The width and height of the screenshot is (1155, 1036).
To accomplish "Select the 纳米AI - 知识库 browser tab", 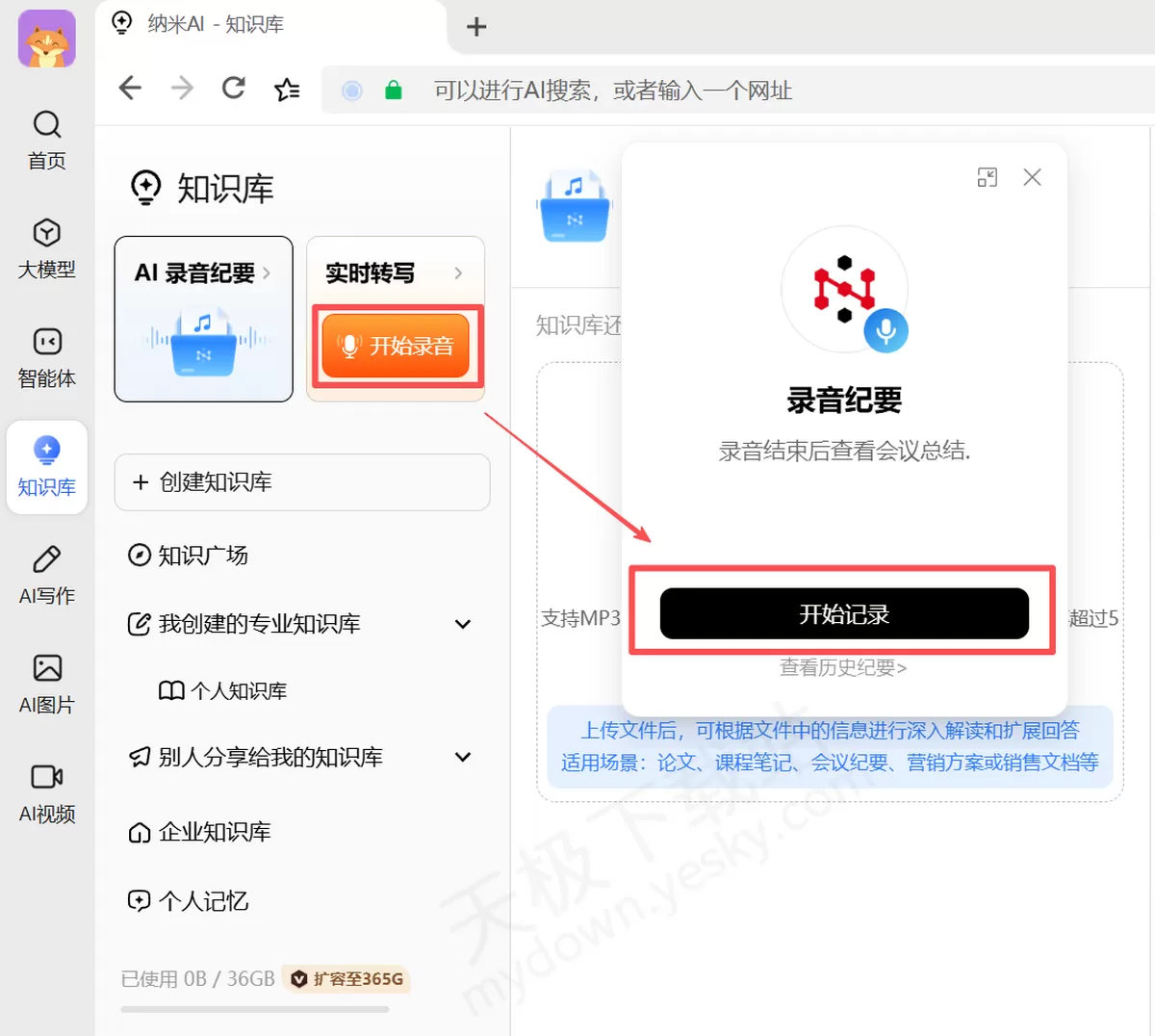I will [271, 24].
